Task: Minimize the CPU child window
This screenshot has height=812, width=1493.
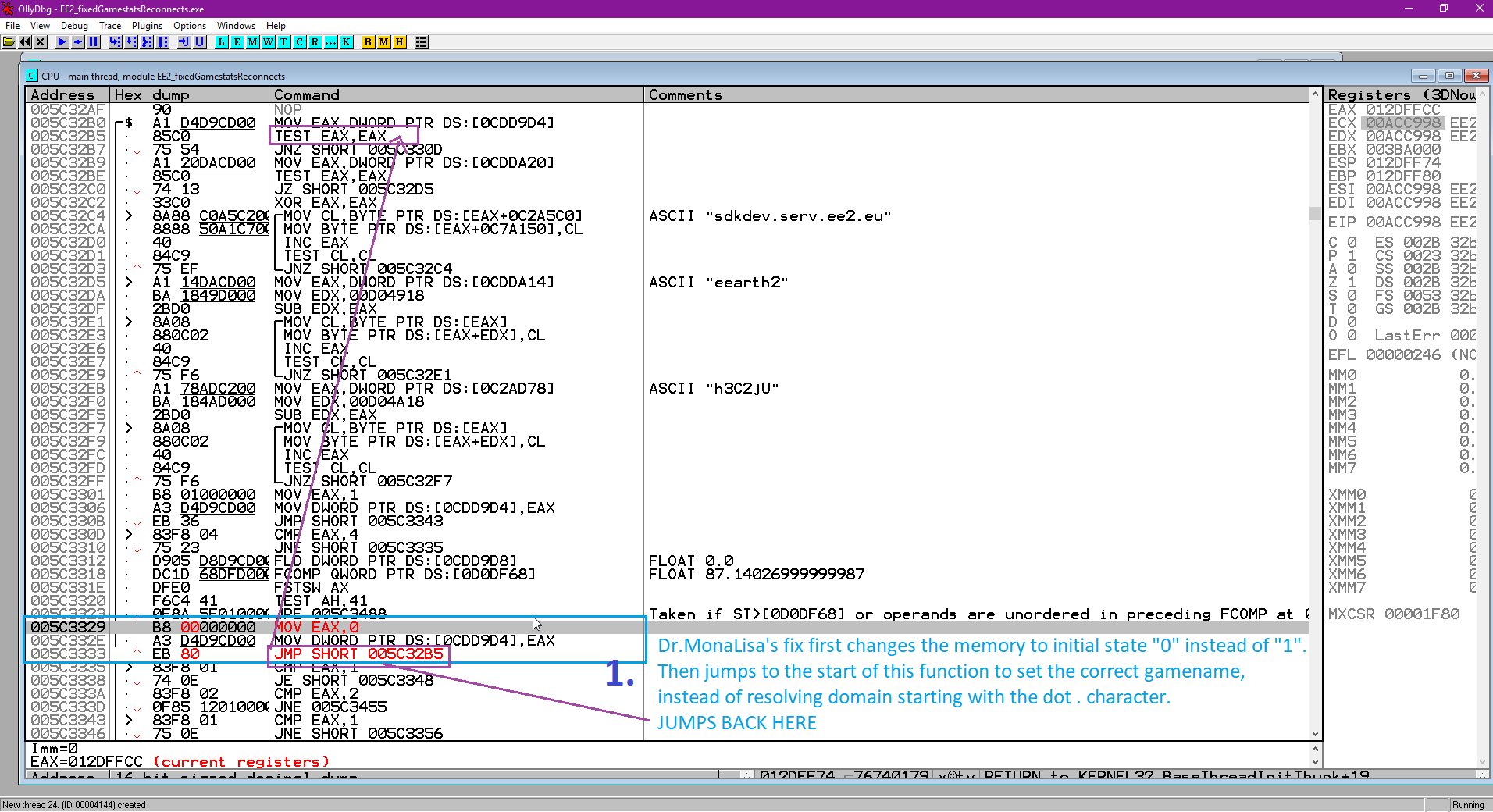Action: tap(1423, 76)
